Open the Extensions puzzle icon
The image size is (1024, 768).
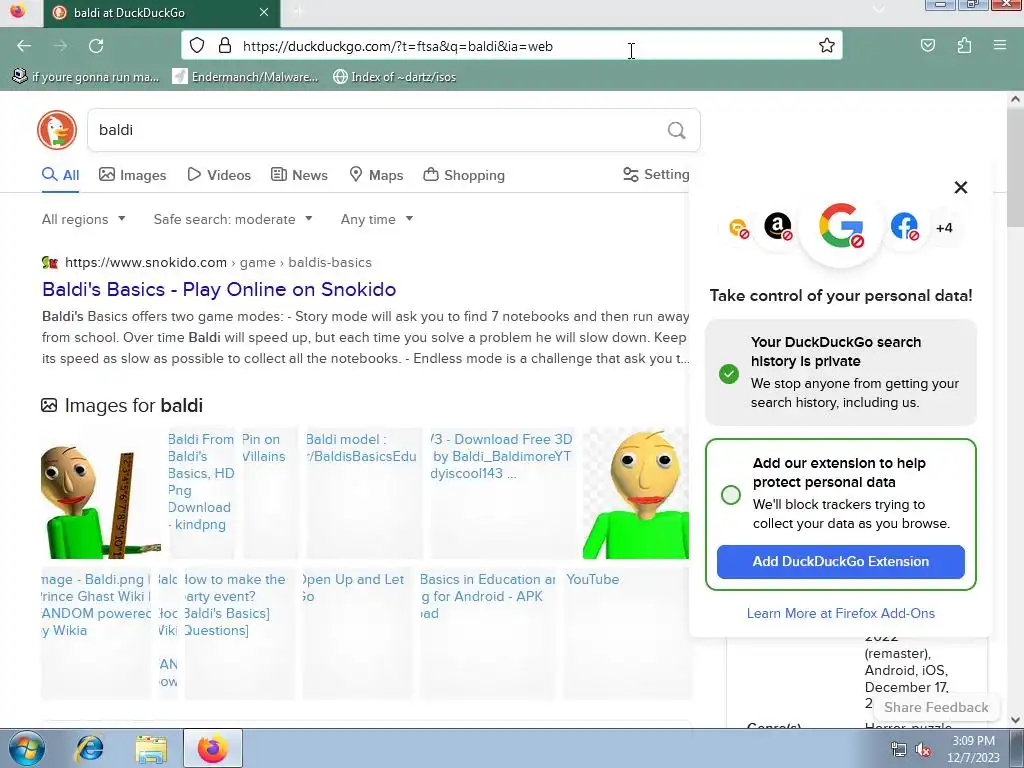coord(964,45)
